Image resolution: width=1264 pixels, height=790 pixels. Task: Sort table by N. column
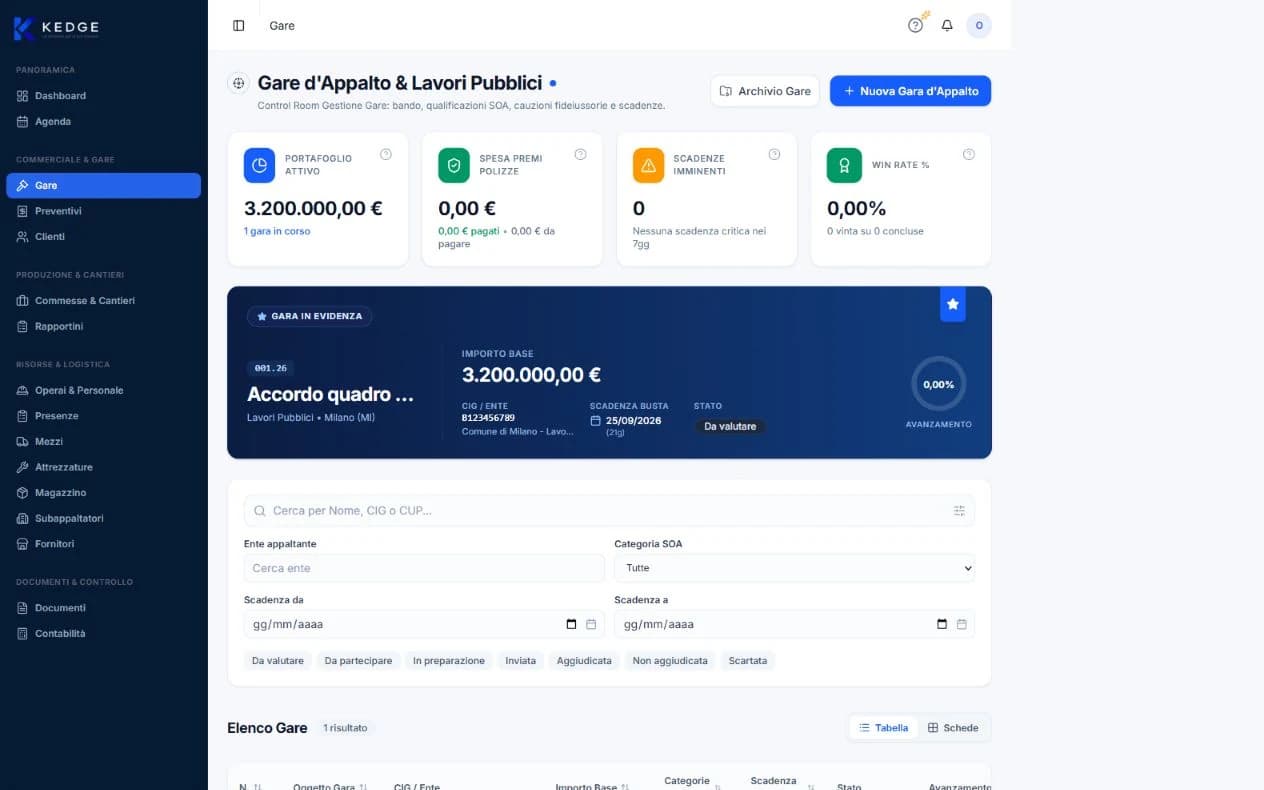pos(249,786)
